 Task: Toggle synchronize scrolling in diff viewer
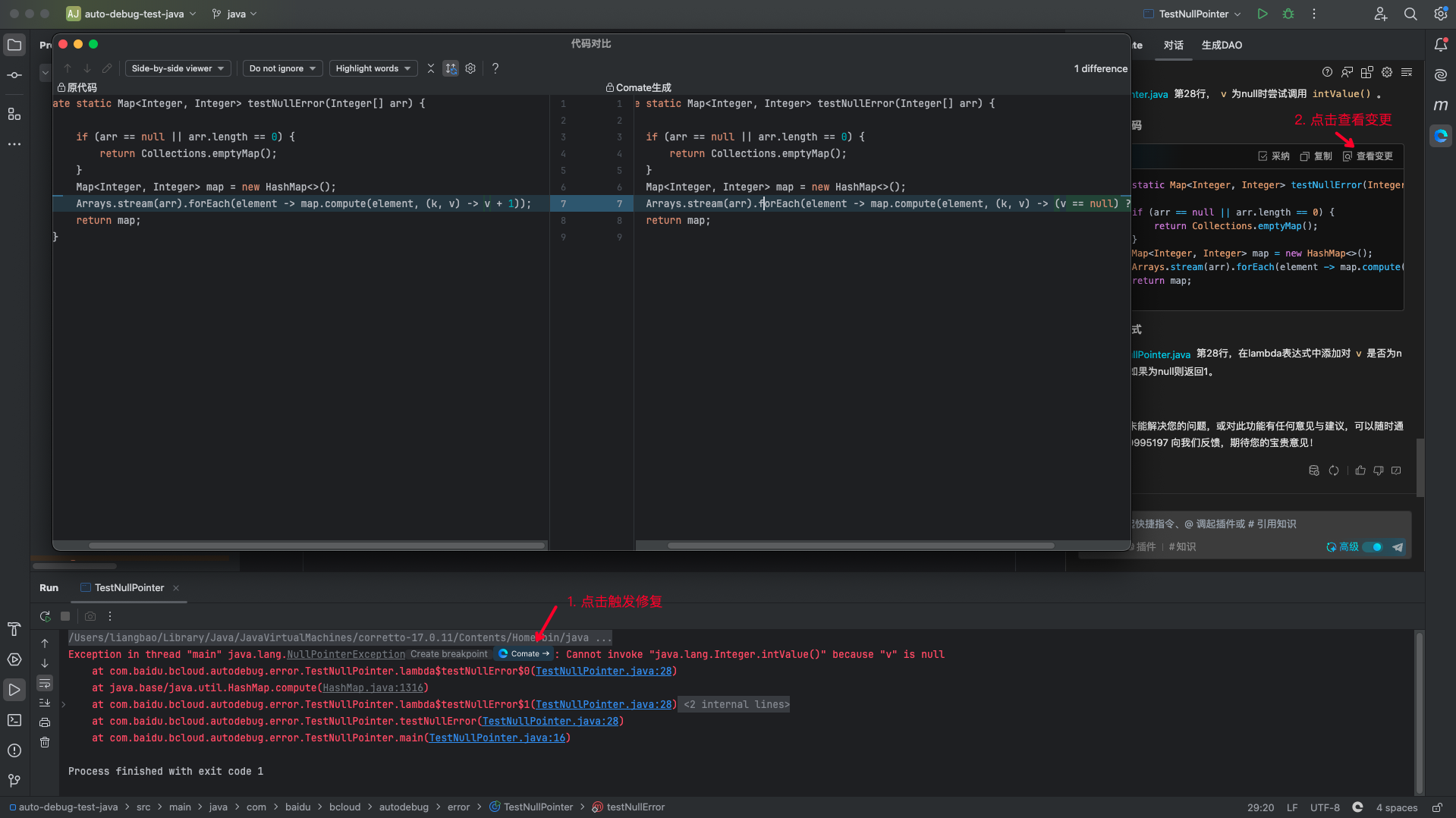[x=451, y=68]
